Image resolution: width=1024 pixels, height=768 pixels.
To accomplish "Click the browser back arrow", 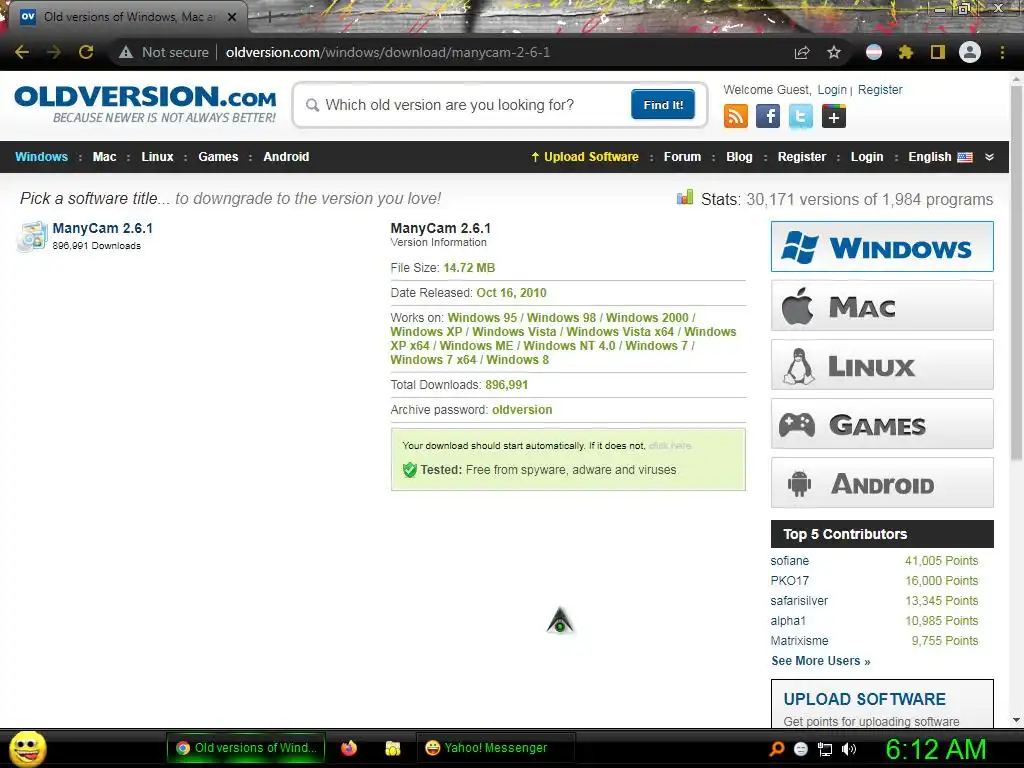I will (x=22, y=52).
